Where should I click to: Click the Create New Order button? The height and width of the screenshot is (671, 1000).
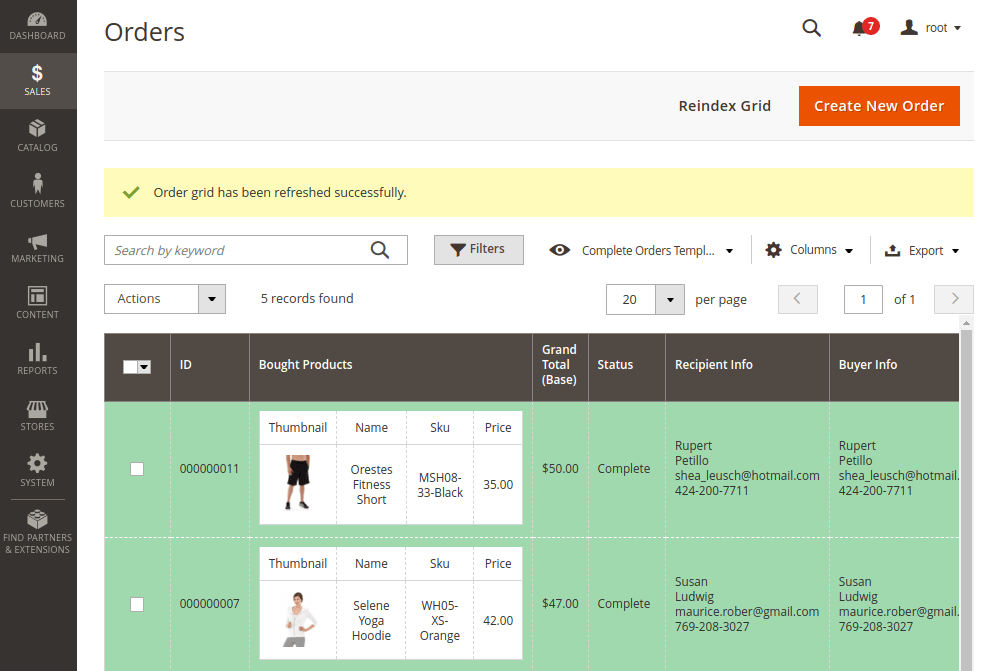[x=879, y=106]
